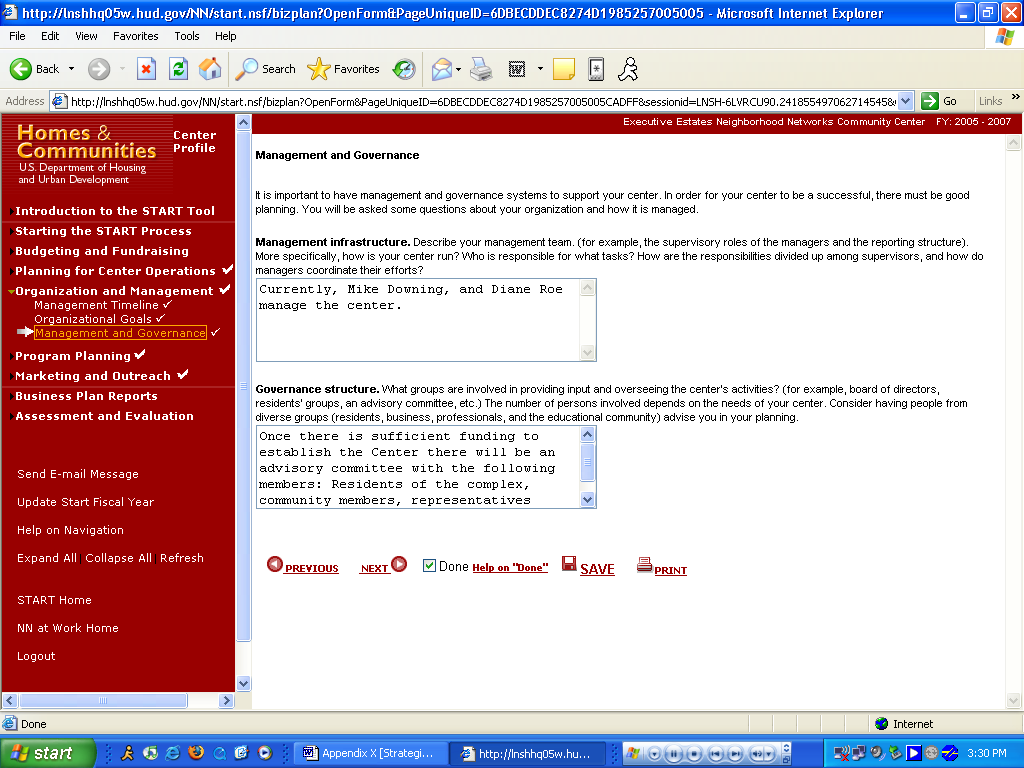Open History clock icon in toolbar
Viewport: 1024px width, 768px height.
pyautogui.click(x=404, y=69)
